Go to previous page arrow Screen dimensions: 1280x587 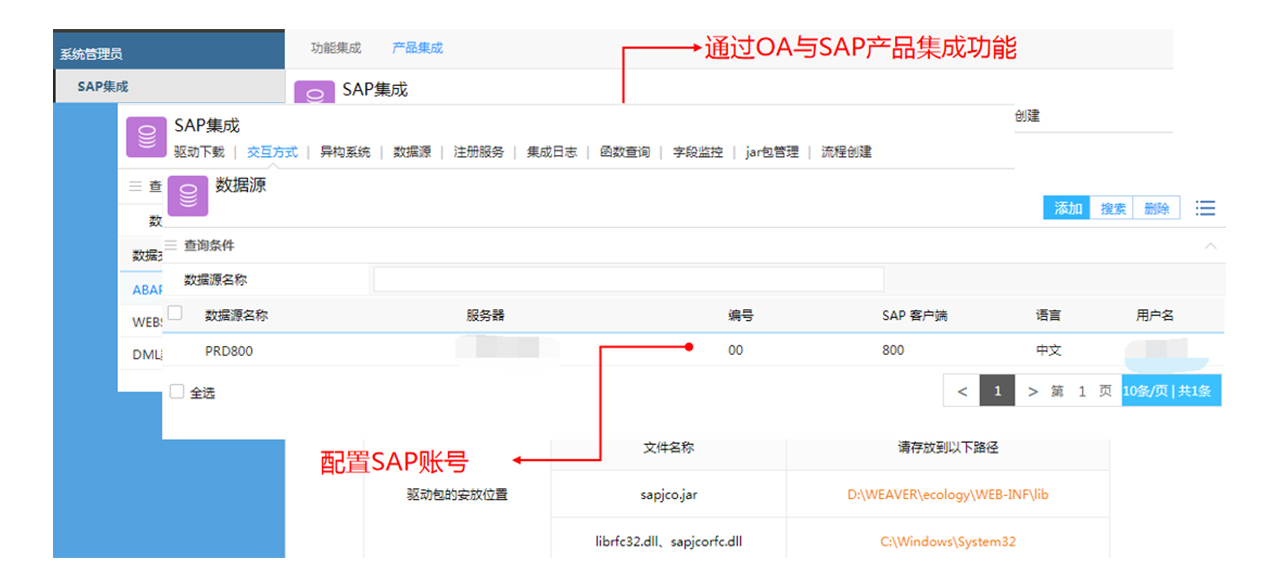coord(962,391)
